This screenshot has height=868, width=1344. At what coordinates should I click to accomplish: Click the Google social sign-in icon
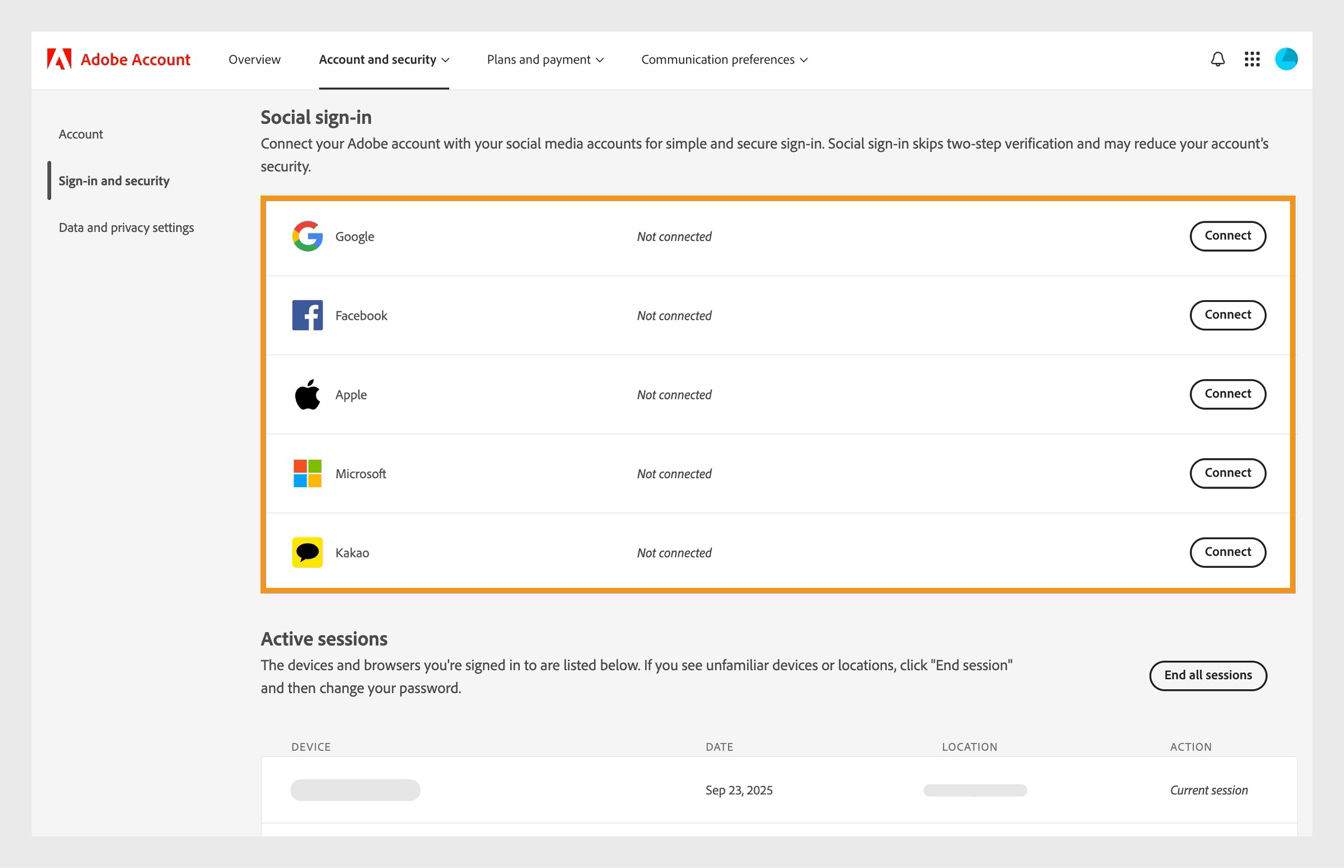click(x=307, y=236)
